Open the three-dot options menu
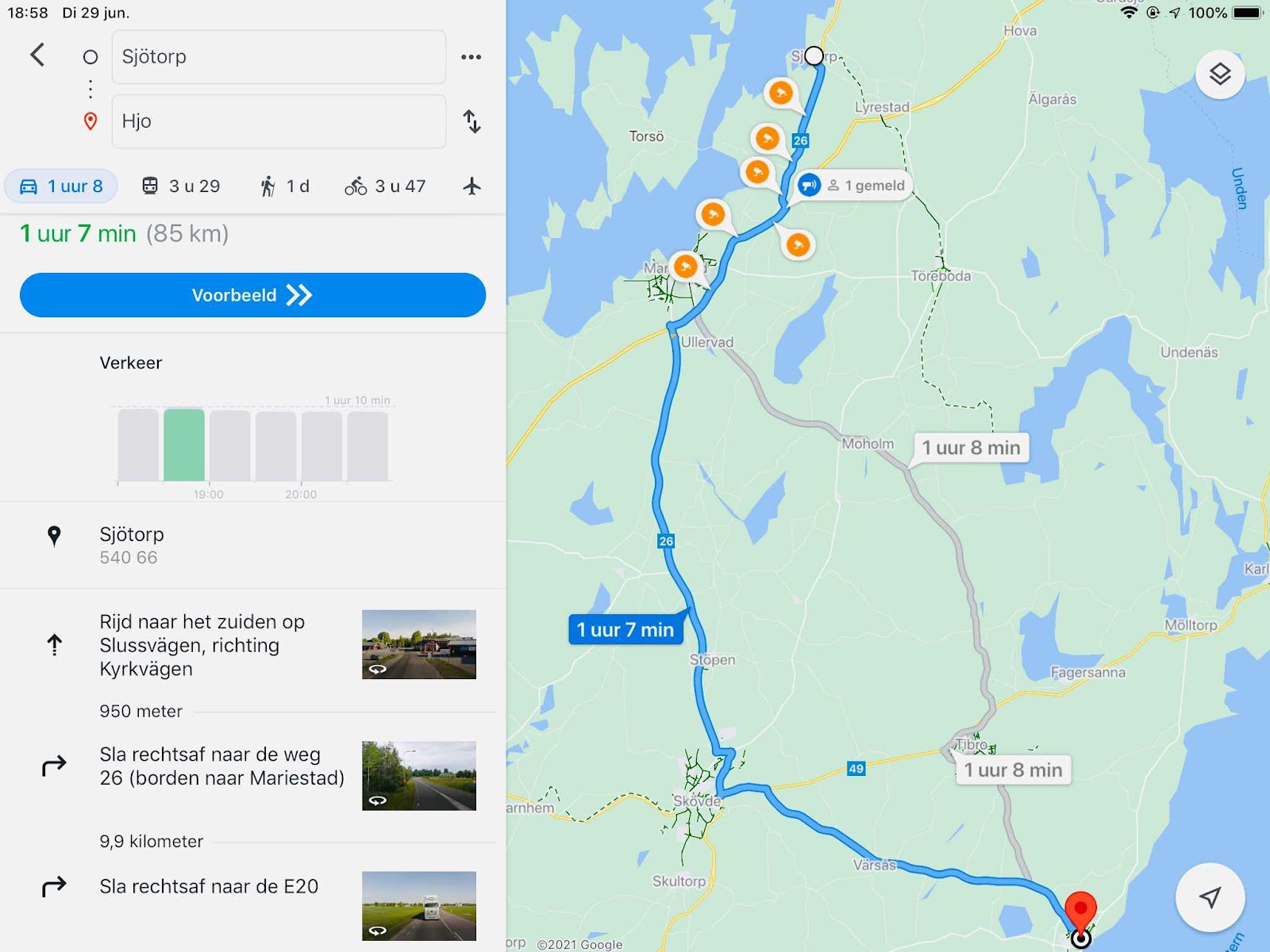Screen dimensions: 1270x952 coord(471,57)
